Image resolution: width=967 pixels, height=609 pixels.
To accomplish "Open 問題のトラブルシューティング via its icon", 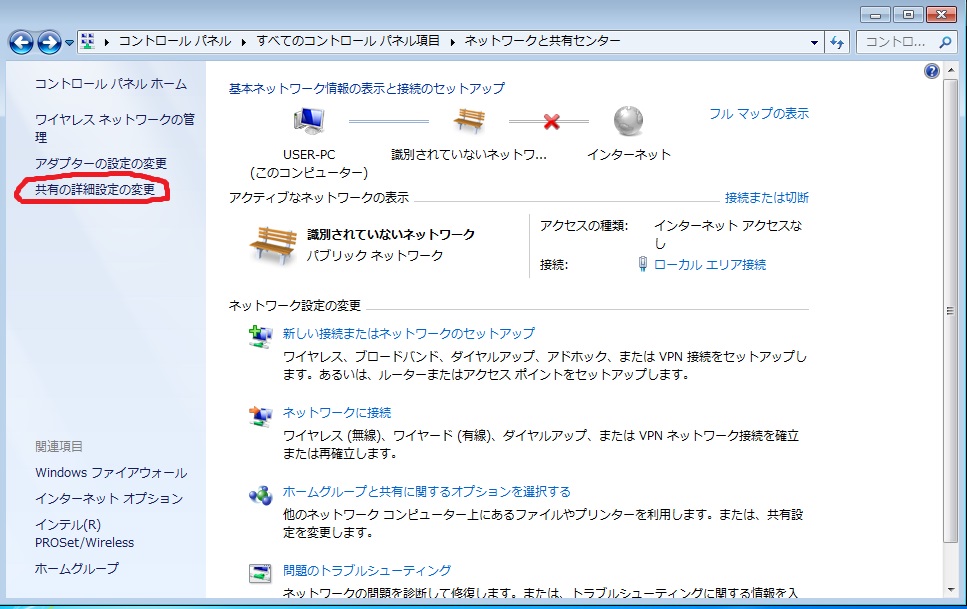I will (260, 572).
